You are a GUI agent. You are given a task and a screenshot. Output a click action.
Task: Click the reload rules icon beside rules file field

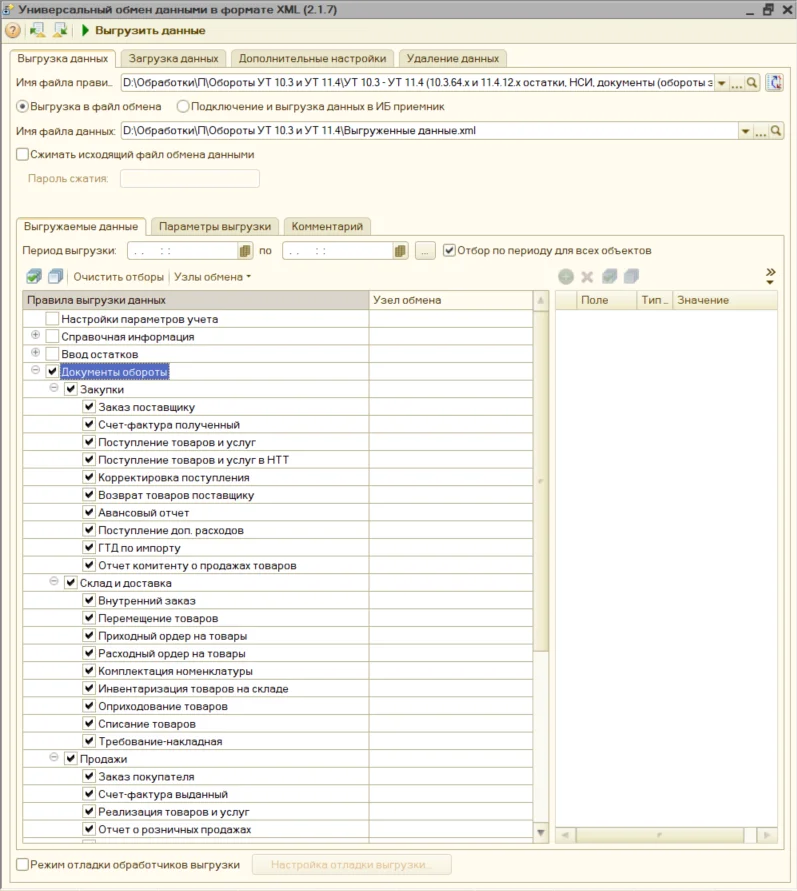[774, 83]
